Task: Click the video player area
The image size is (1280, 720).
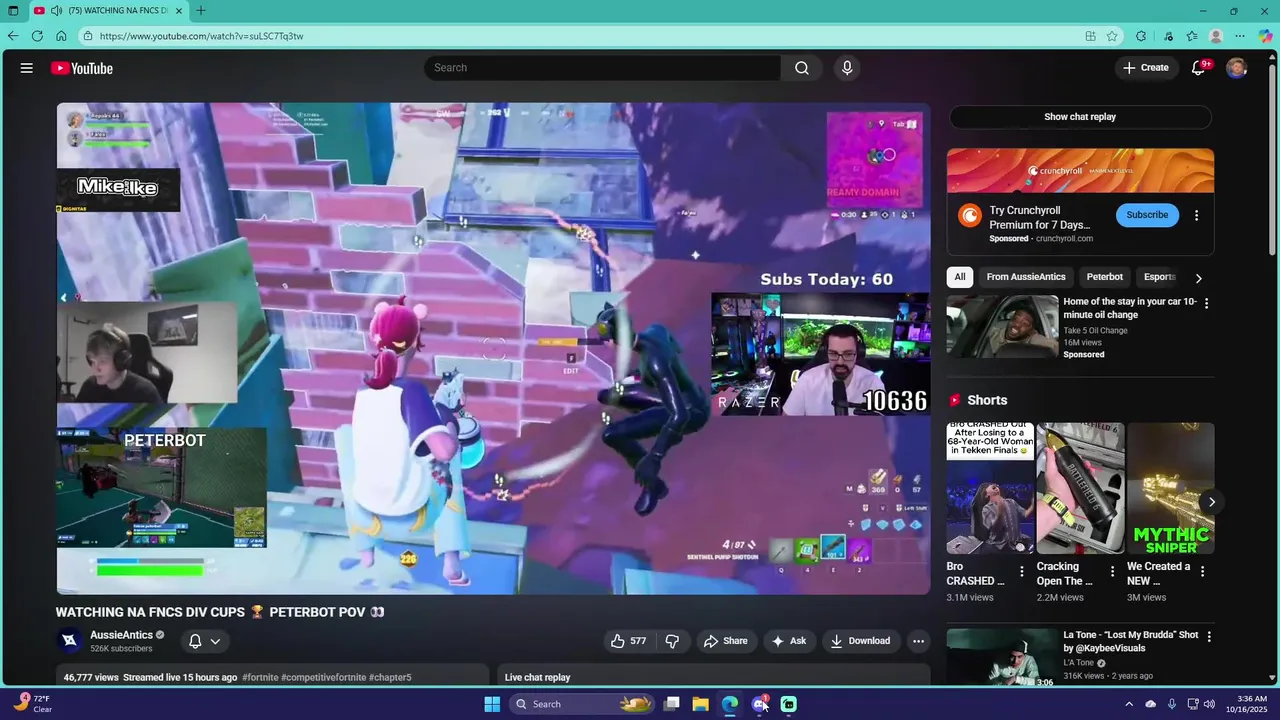Action: [493, 348]
